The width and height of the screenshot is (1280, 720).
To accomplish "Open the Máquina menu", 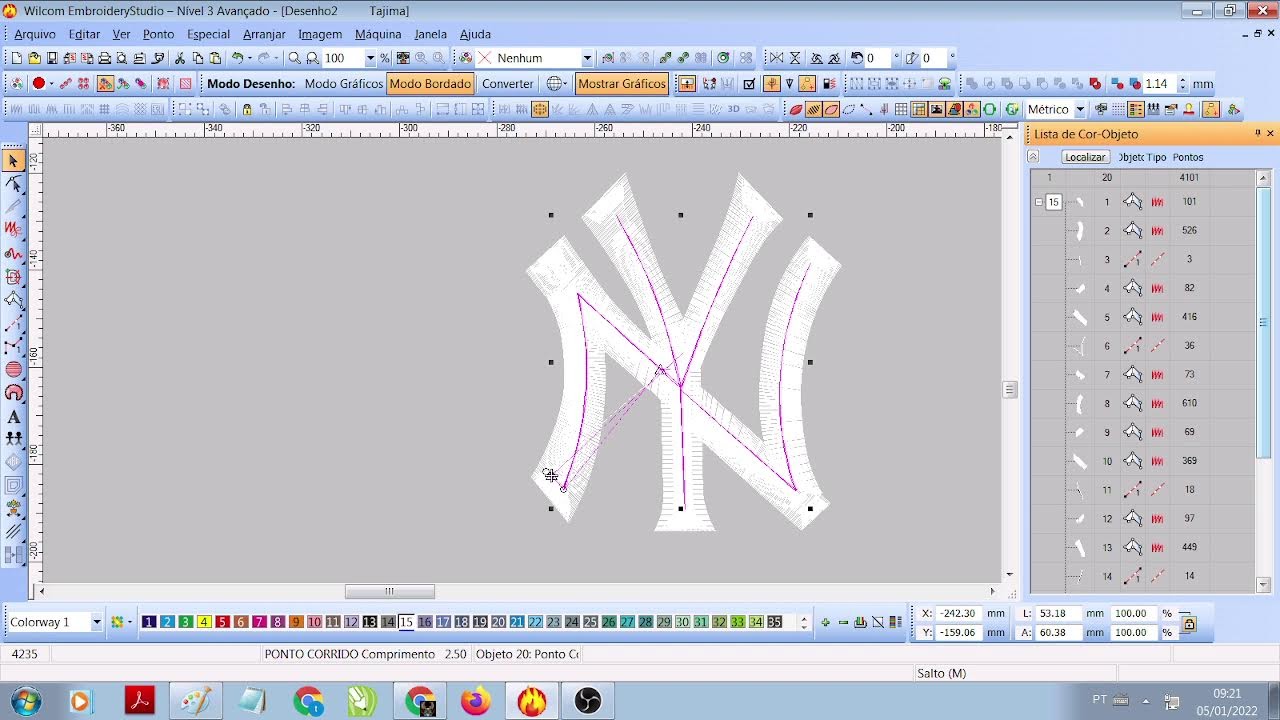I will [x=378, y=34].
